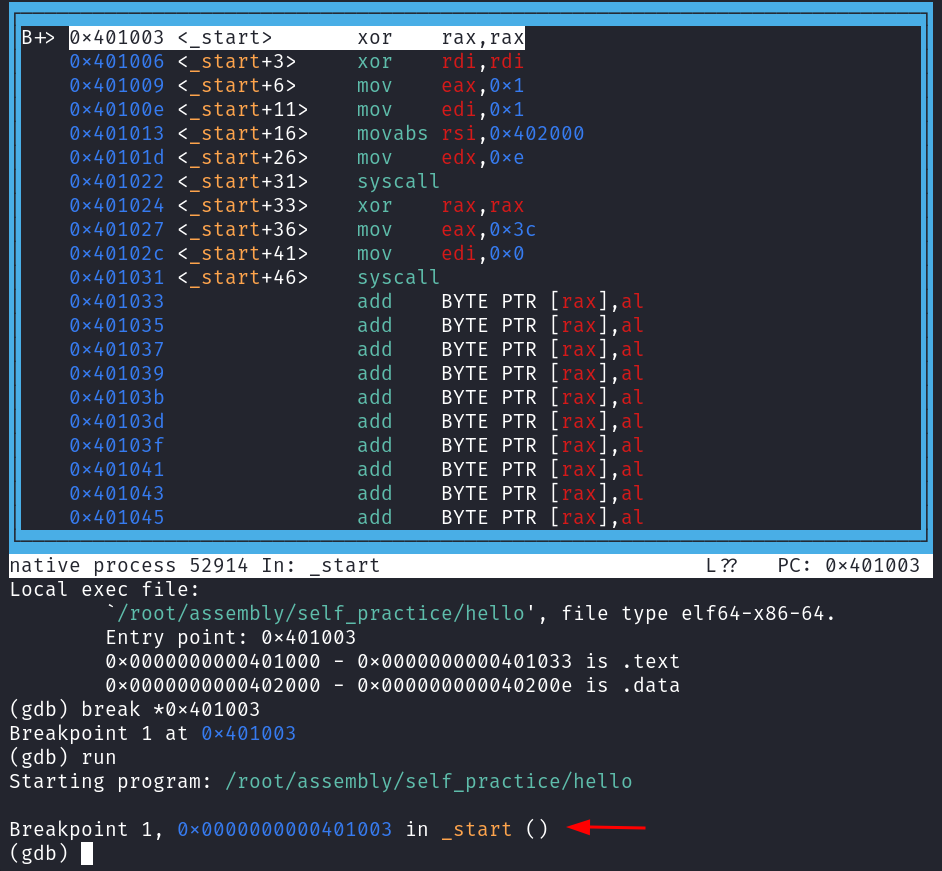Click the Starting program file path
Viewport: 942px width, 871px height.
tap(429, 781)
